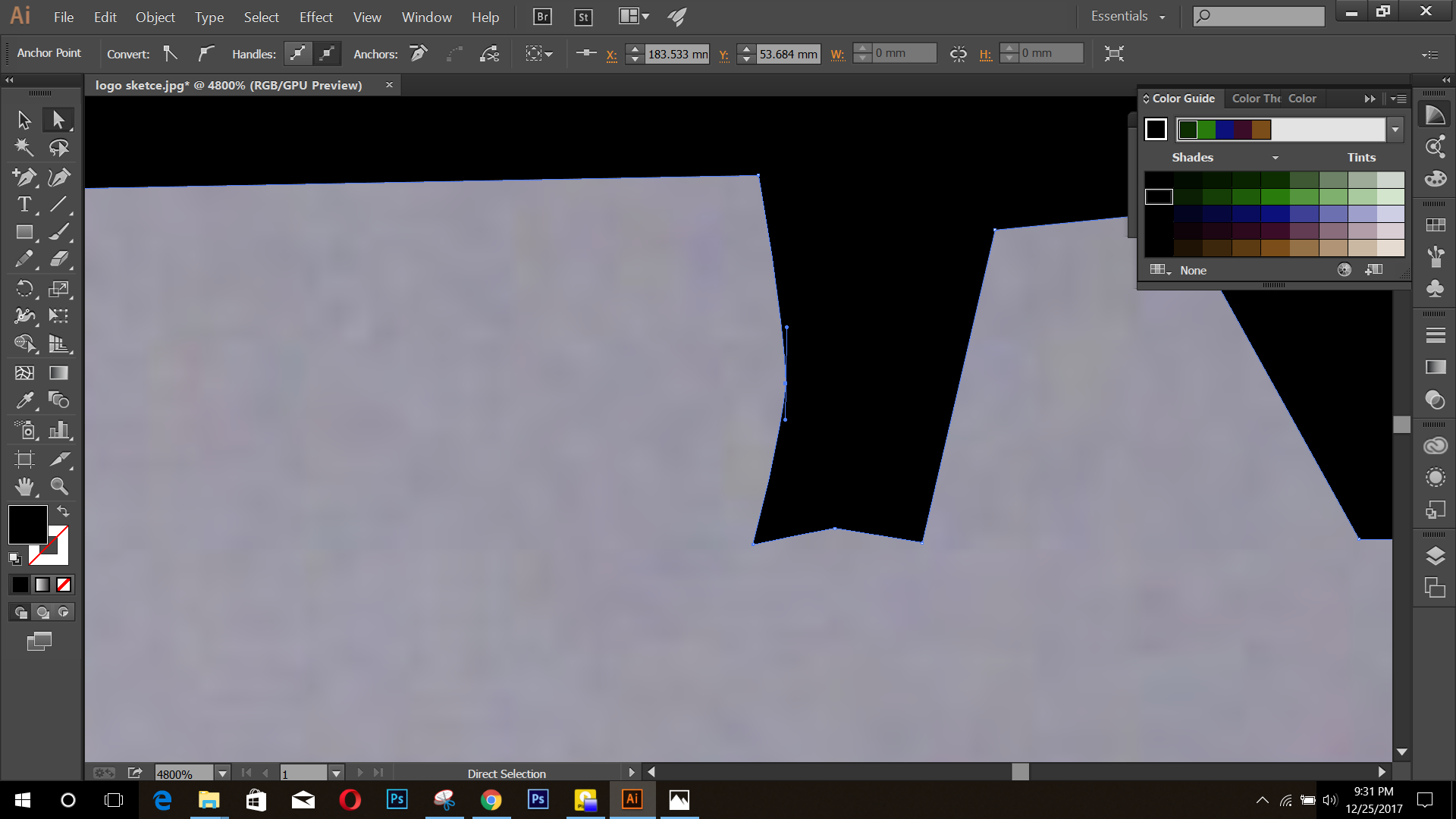This screenshot has width=1456, height=819.
Task: Open control bar options menu
Action: (x=1429, y=54)
